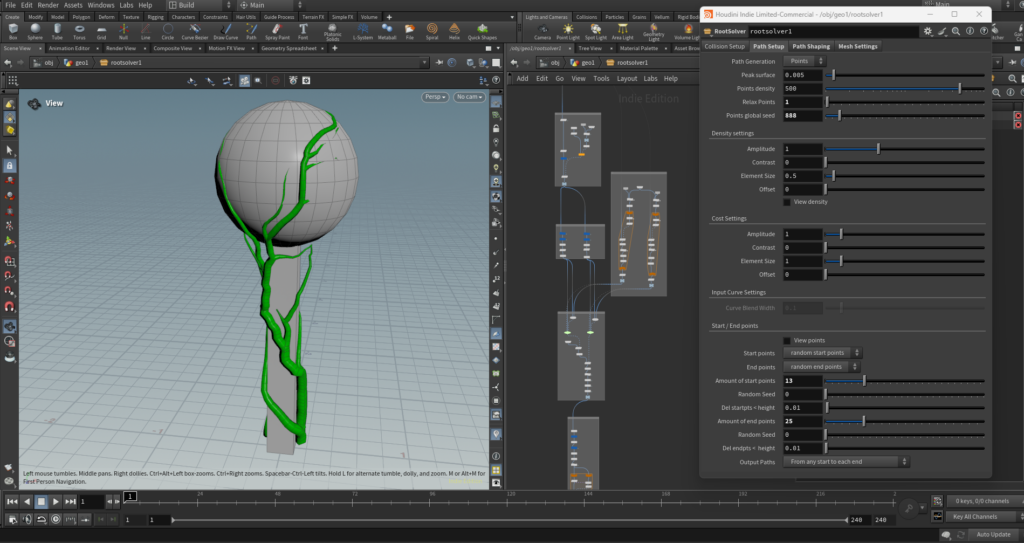The height and width of the screenshot is (543, 1024).
Task: Expand the Persp camera view menu
Action: (x=435, y=97)
